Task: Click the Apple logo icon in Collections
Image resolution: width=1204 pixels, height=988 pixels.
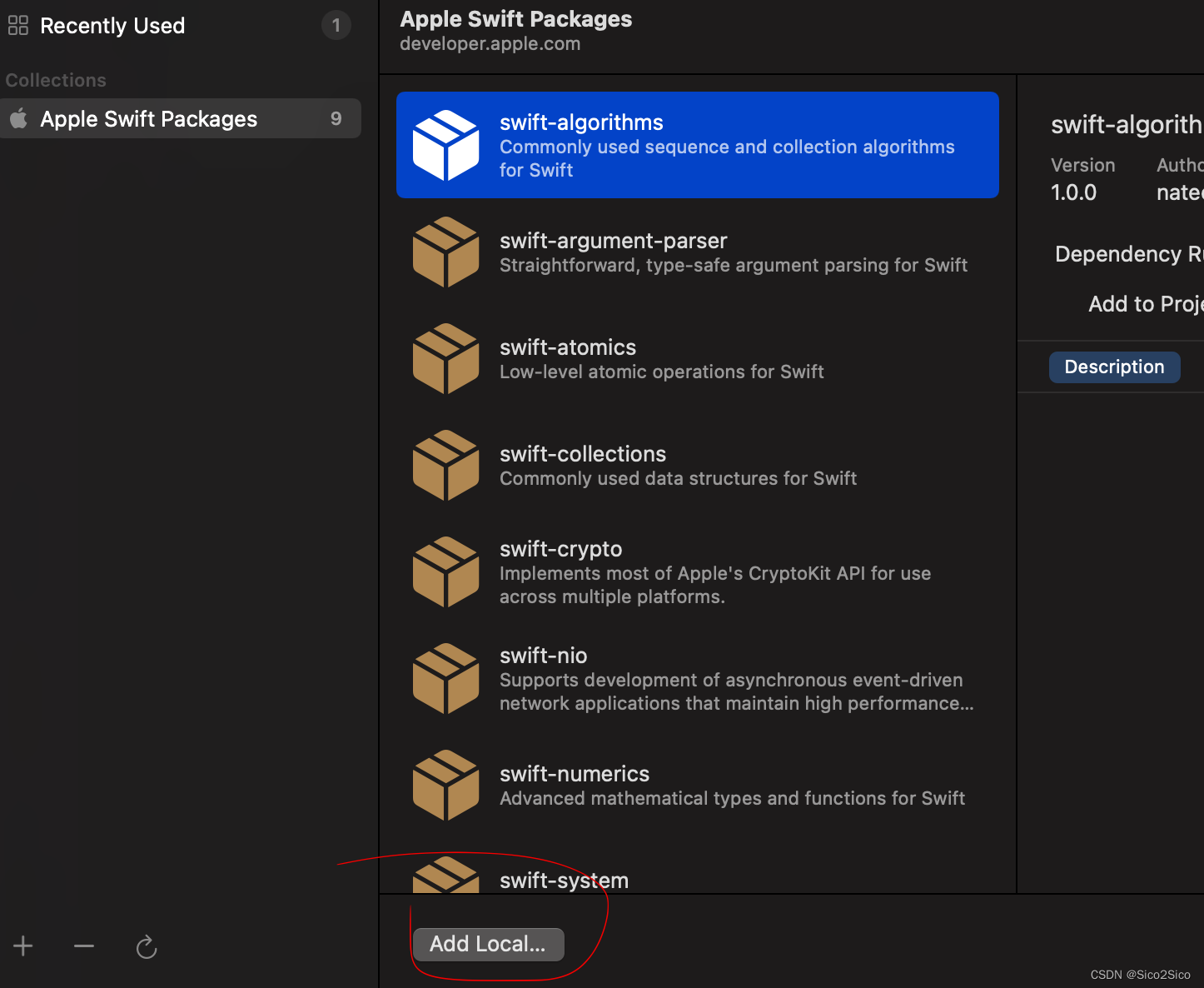Action: [18, 118]
